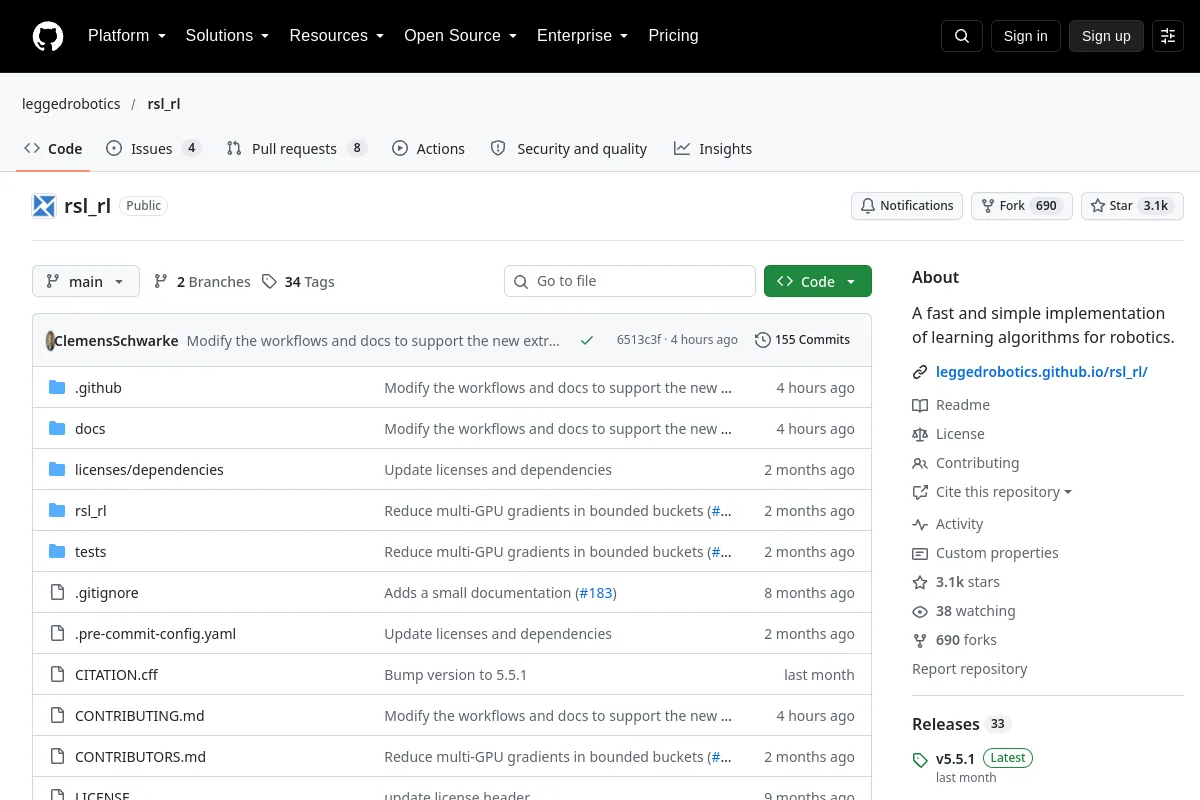Open appearance settings icon beside Sign up
The height and width of the screenshot is (800, 1200).
click(1168, 36)
